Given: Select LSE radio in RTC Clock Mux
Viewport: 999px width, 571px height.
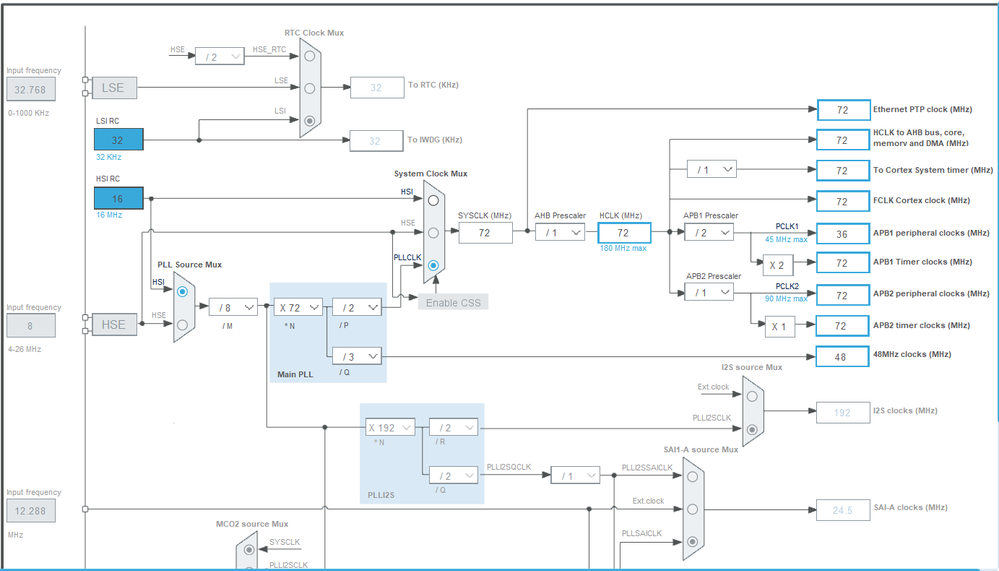Looking at the screenshot, I should pyautogui.click(x=310, y=88).
